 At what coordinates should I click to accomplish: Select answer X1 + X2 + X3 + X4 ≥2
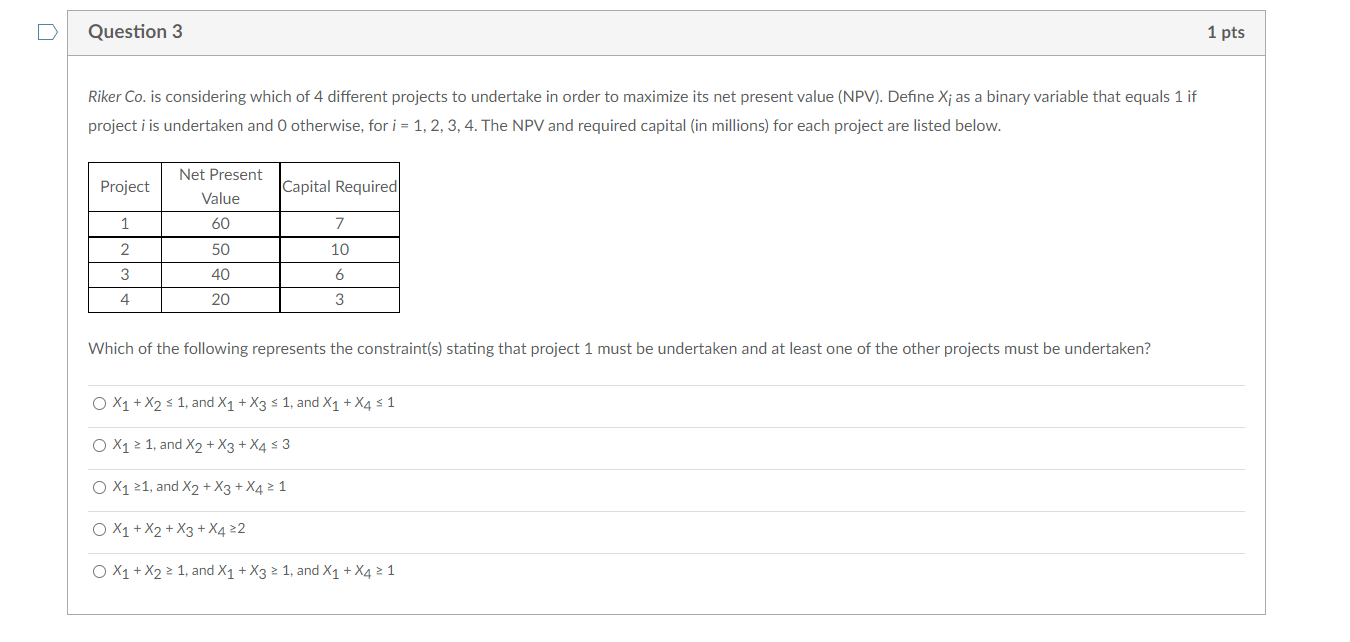coord(99,529)
